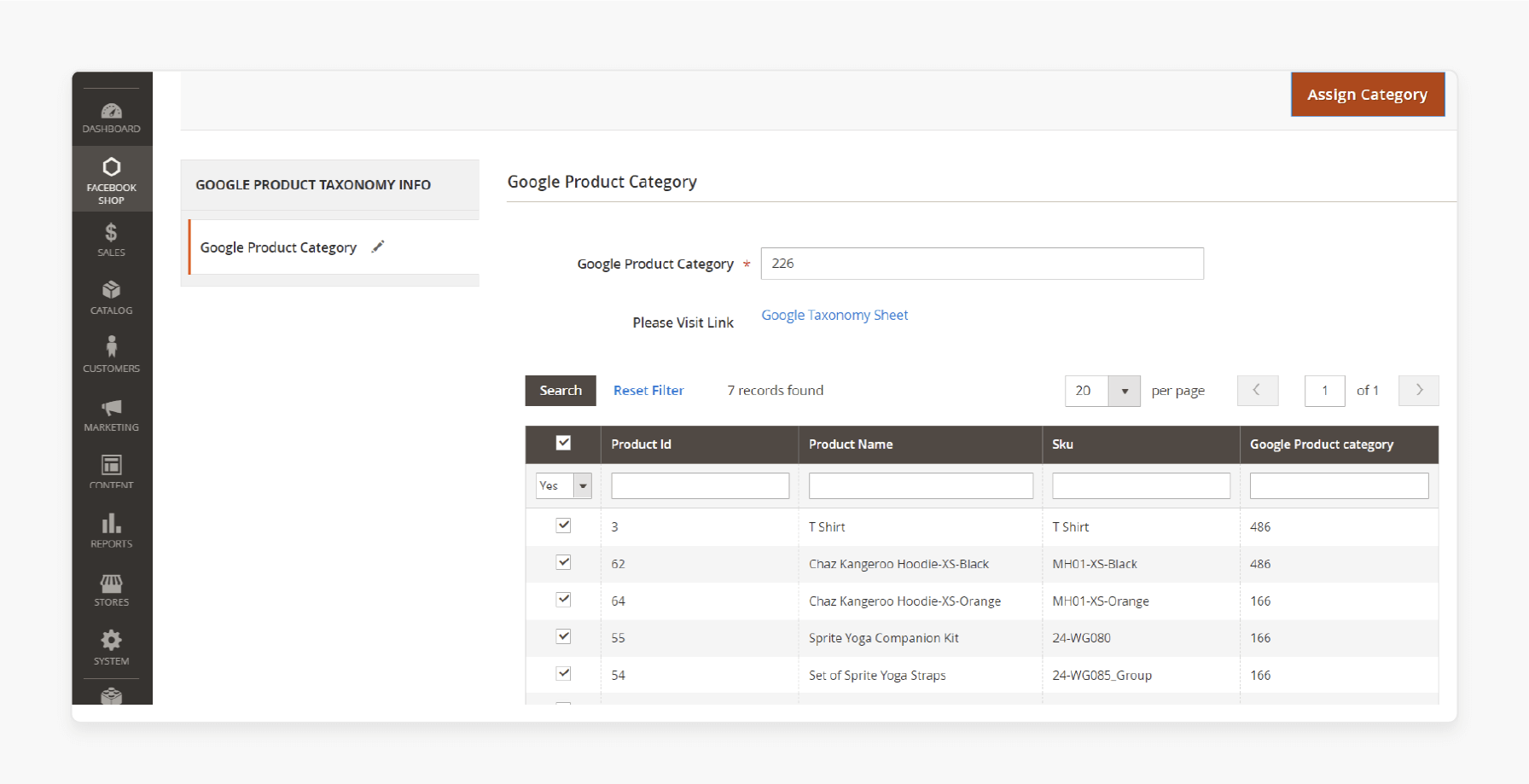1529x784 pixels.
Task: Open the 20 per page dropdown arrow
Action: pyautogui.click(x=1125, y=391)
